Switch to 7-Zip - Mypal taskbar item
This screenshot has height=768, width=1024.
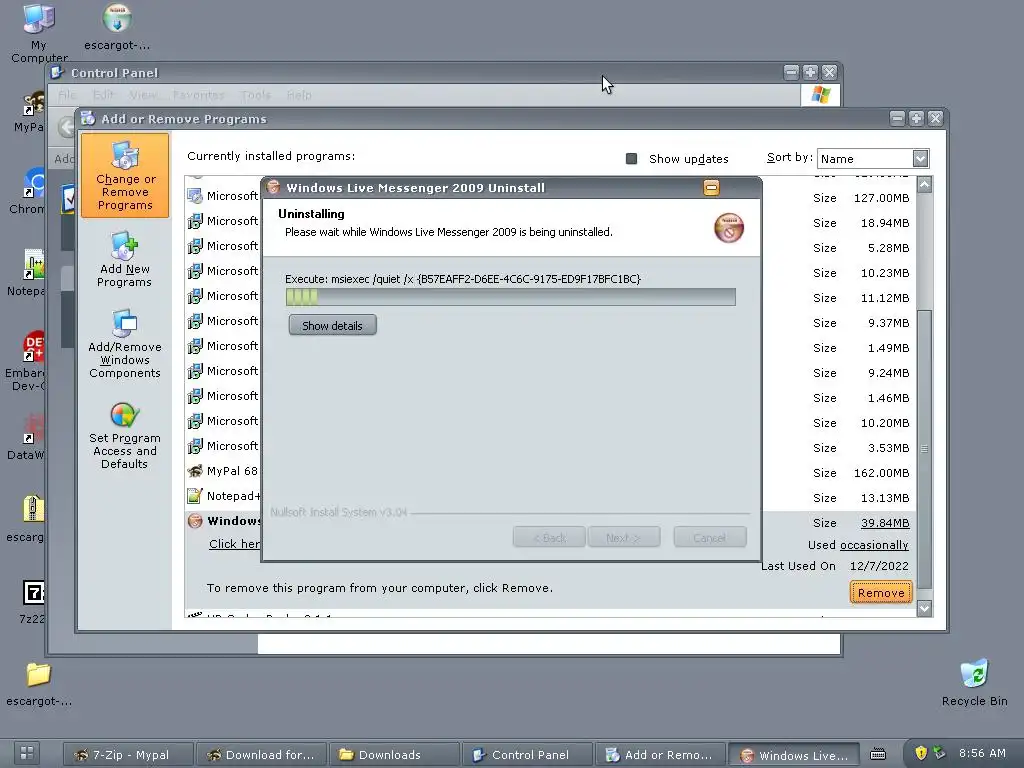[129, 754]
